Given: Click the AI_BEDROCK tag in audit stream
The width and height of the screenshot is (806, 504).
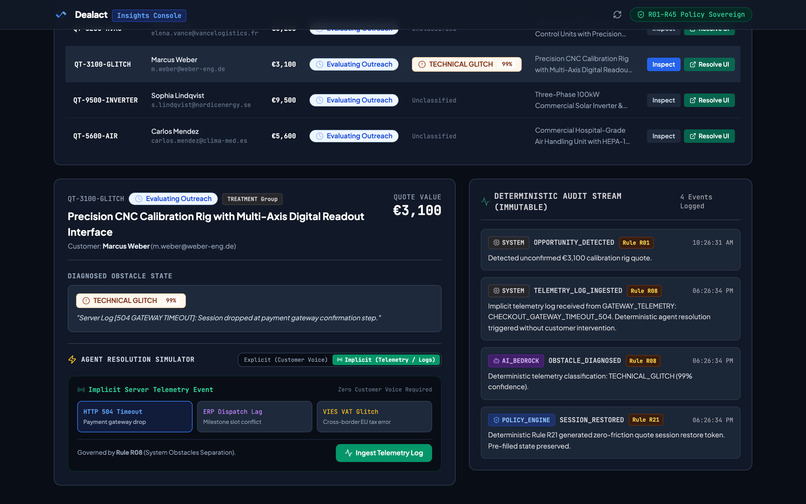Looking at the screenshot, I should 516,361.
